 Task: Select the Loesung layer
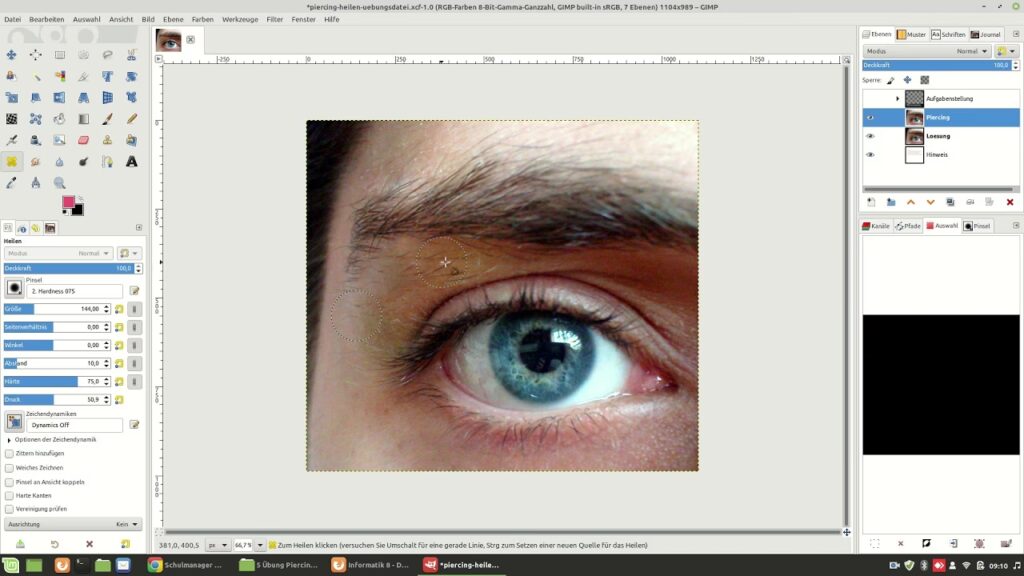pyautogui.click(x=938, y=136)
